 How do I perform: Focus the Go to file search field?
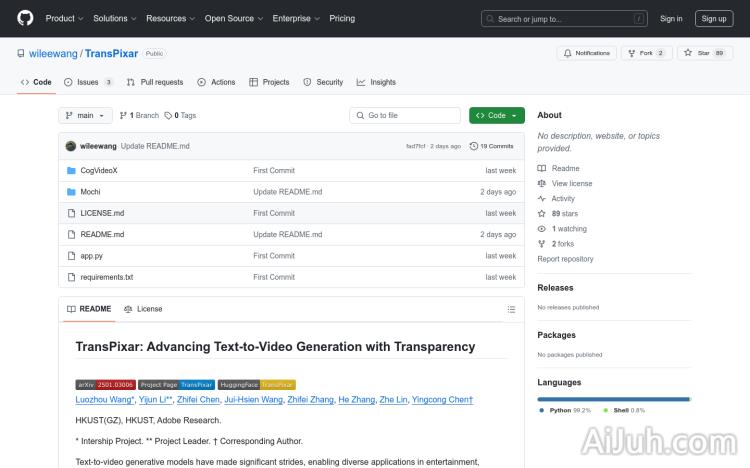pos(404,116)
